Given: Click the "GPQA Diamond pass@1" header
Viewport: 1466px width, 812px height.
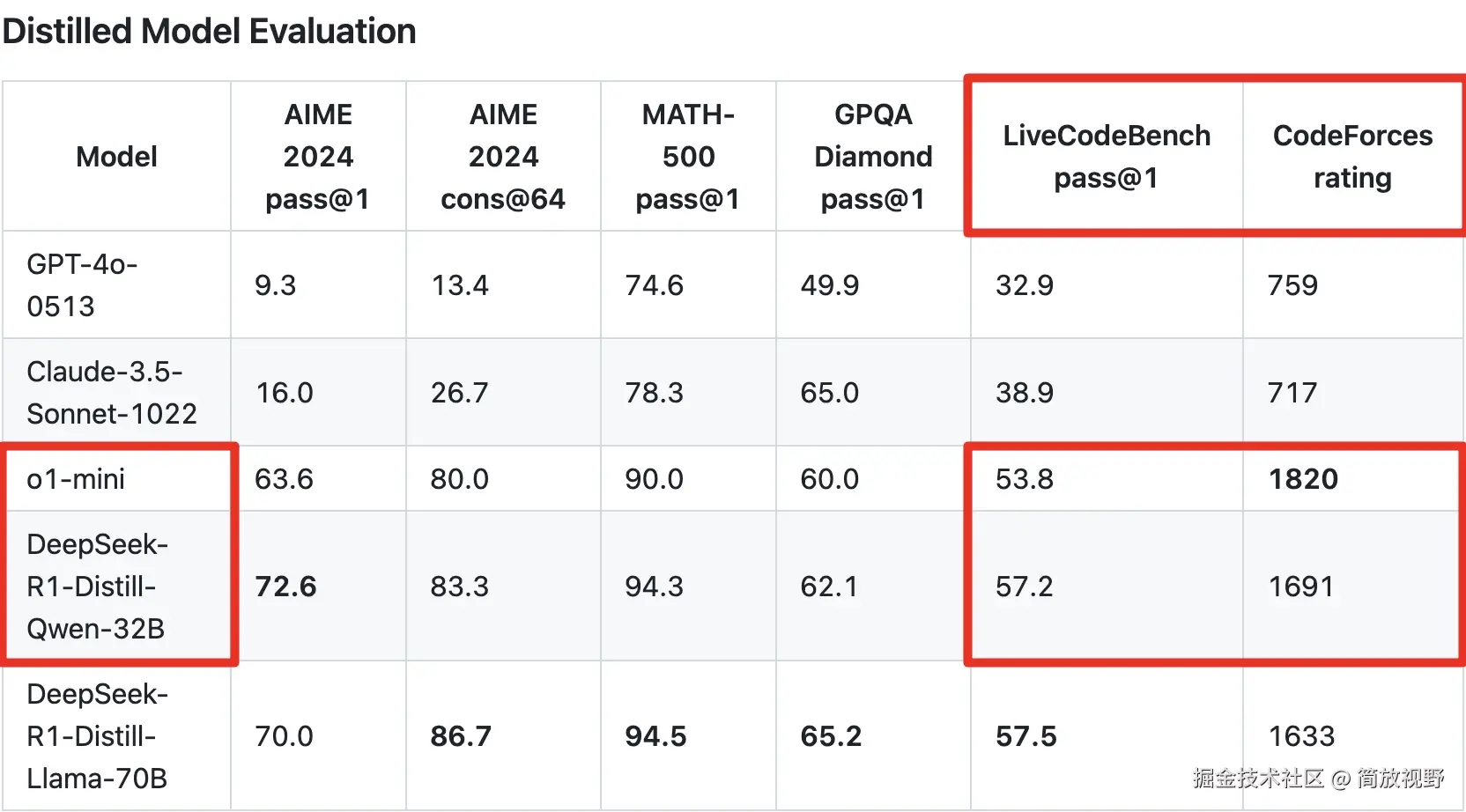Looking at the screenshot, I should pos(873,157).
